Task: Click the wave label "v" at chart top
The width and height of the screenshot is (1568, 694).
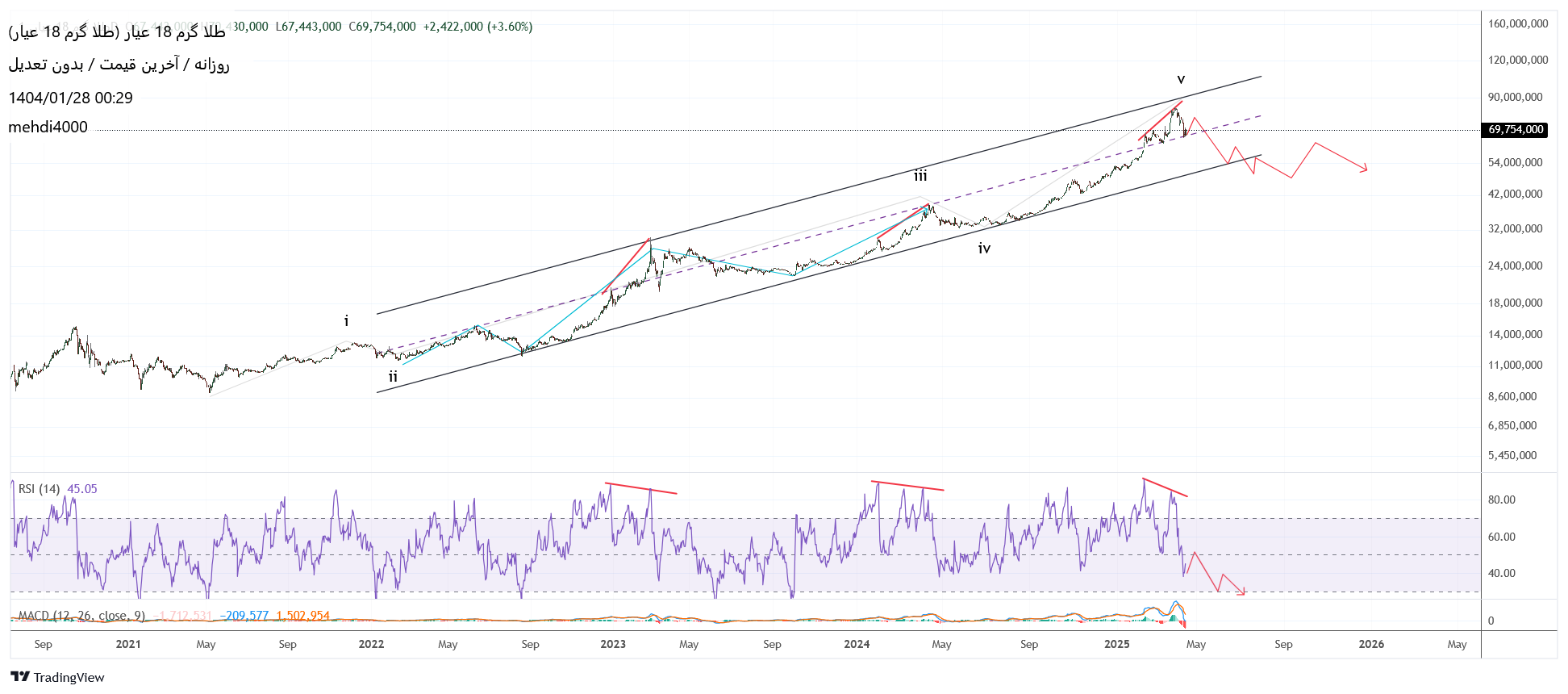Action: [1181, 79]
